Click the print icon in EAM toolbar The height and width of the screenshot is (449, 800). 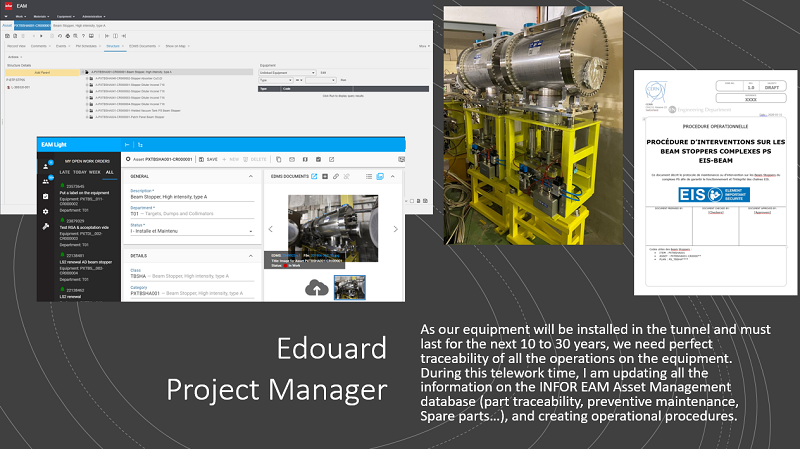click(67, 36)
